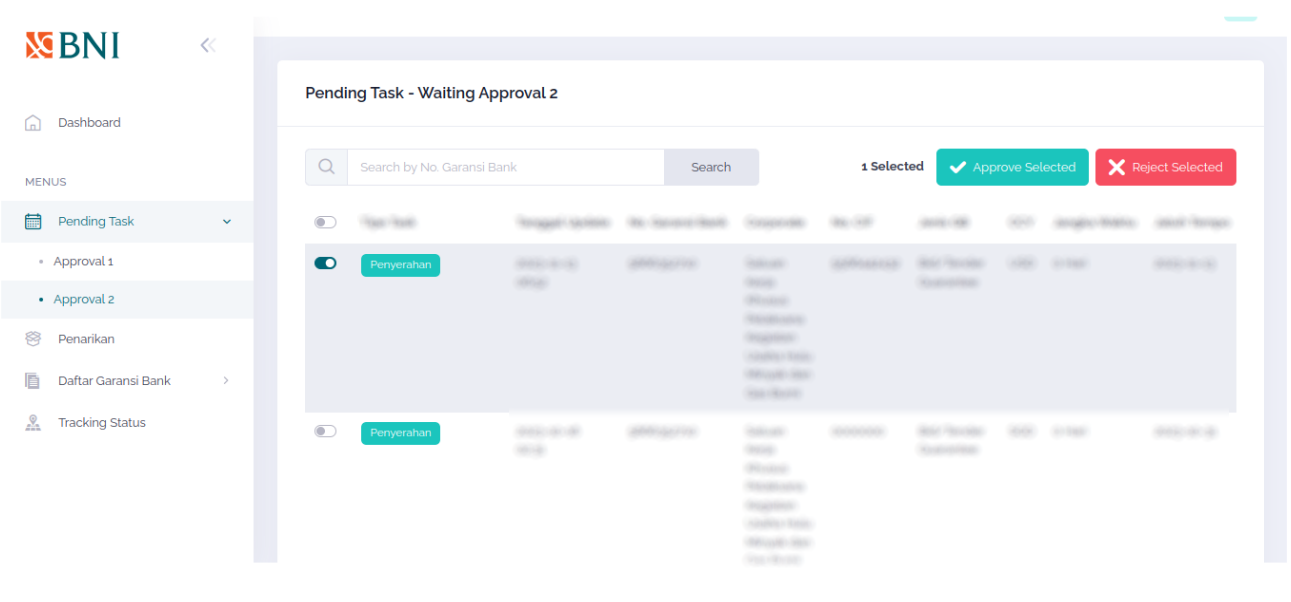1291x602 pixels.
Task: Click the BNI logo
Action: [x=72, y=46]
